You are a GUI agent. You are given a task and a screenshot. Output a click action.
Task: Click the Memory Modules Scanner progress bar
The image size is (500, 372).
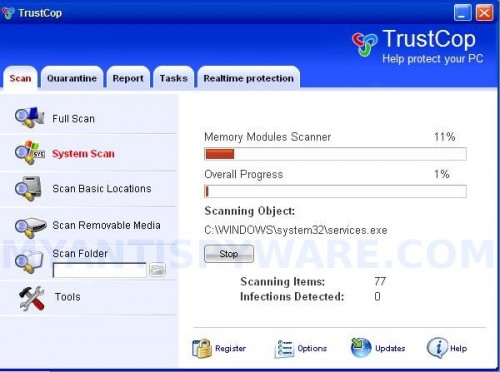click(335, 154)
